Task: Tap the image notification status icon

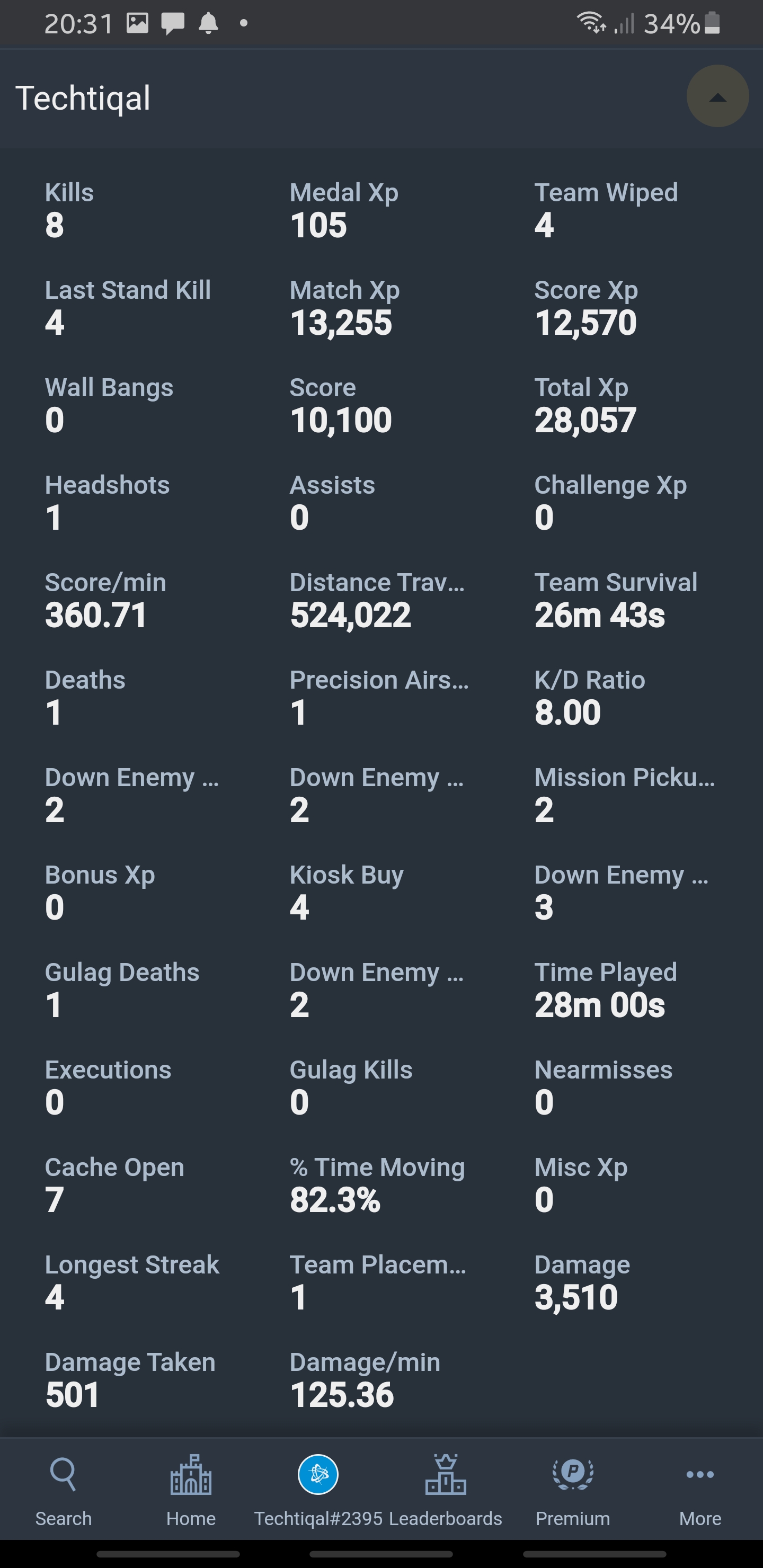Action: coord(138,23)
